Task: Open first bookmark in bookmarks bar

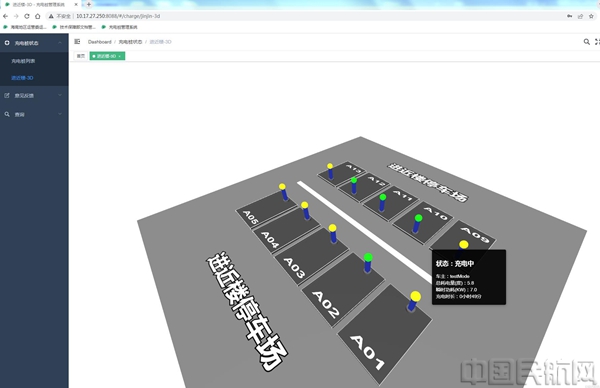Action: pyautogui.click(x=25, y=27)
